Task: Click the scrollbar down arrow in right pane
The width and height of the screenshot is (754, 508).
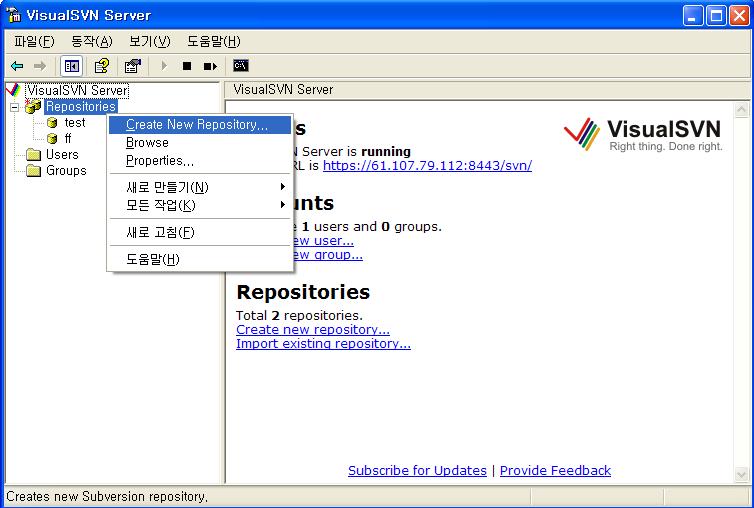Action: [741, 475]
